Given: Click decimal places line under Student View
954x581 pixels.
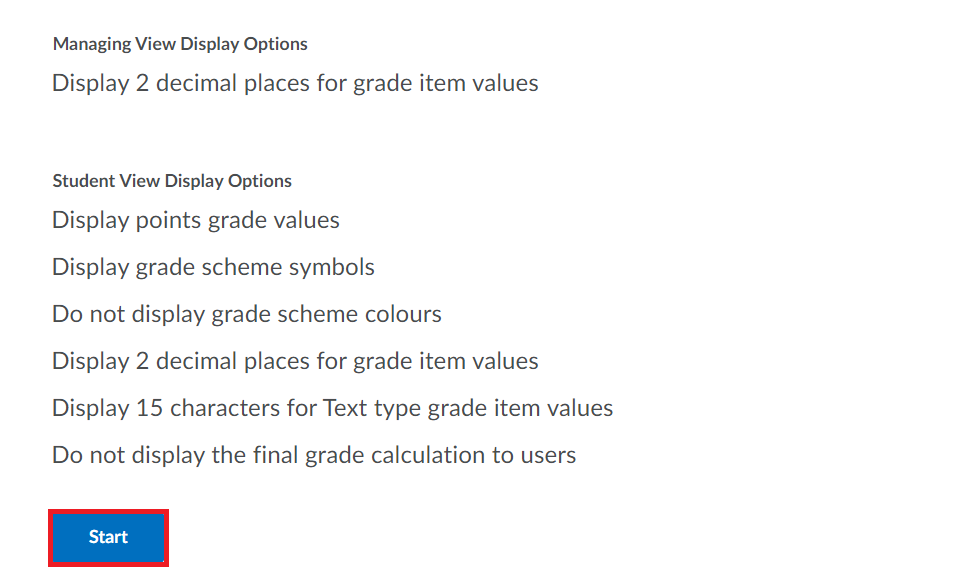Looking at the screenshot, I should 295,361.
